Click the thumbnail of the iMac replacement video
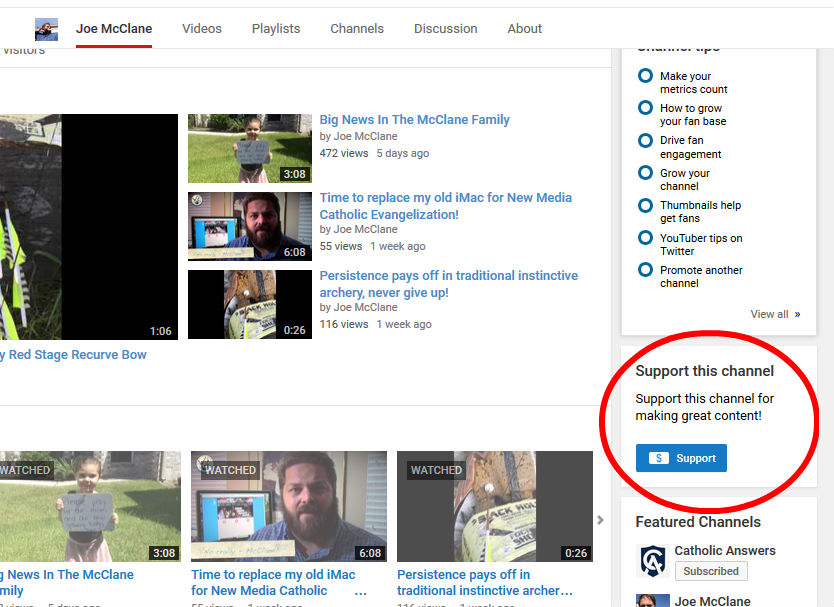 tap(249, 226)
